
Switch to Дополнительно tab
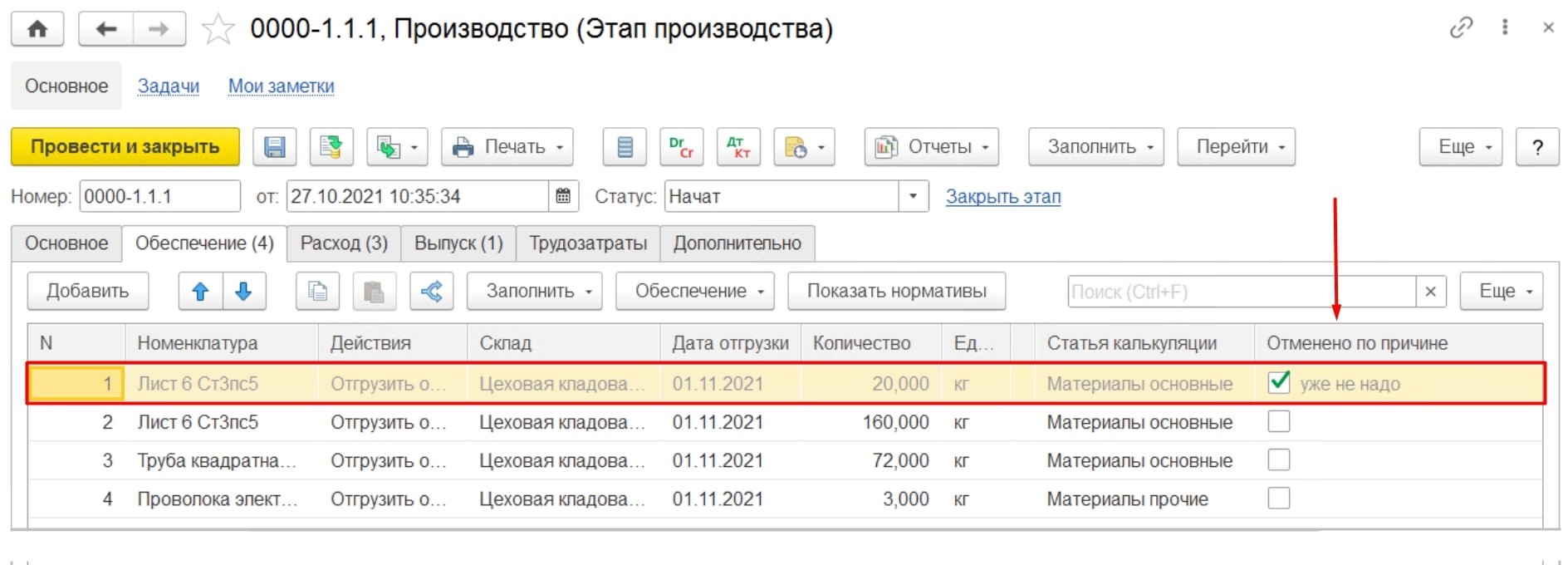pyautogui.click(x=737, y=243)
